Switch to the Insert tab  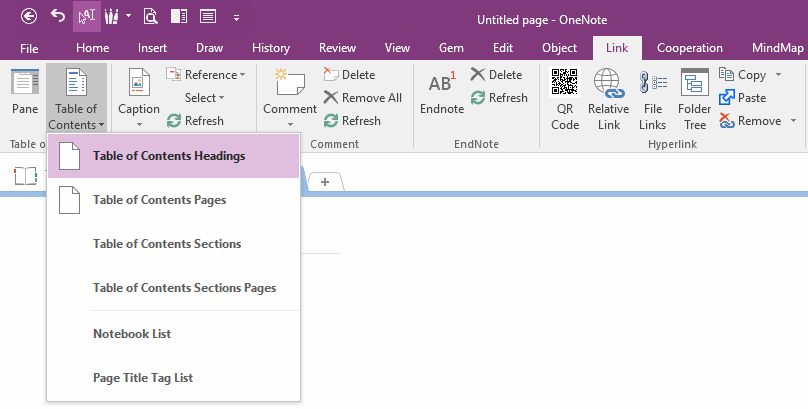click(152, 48)
